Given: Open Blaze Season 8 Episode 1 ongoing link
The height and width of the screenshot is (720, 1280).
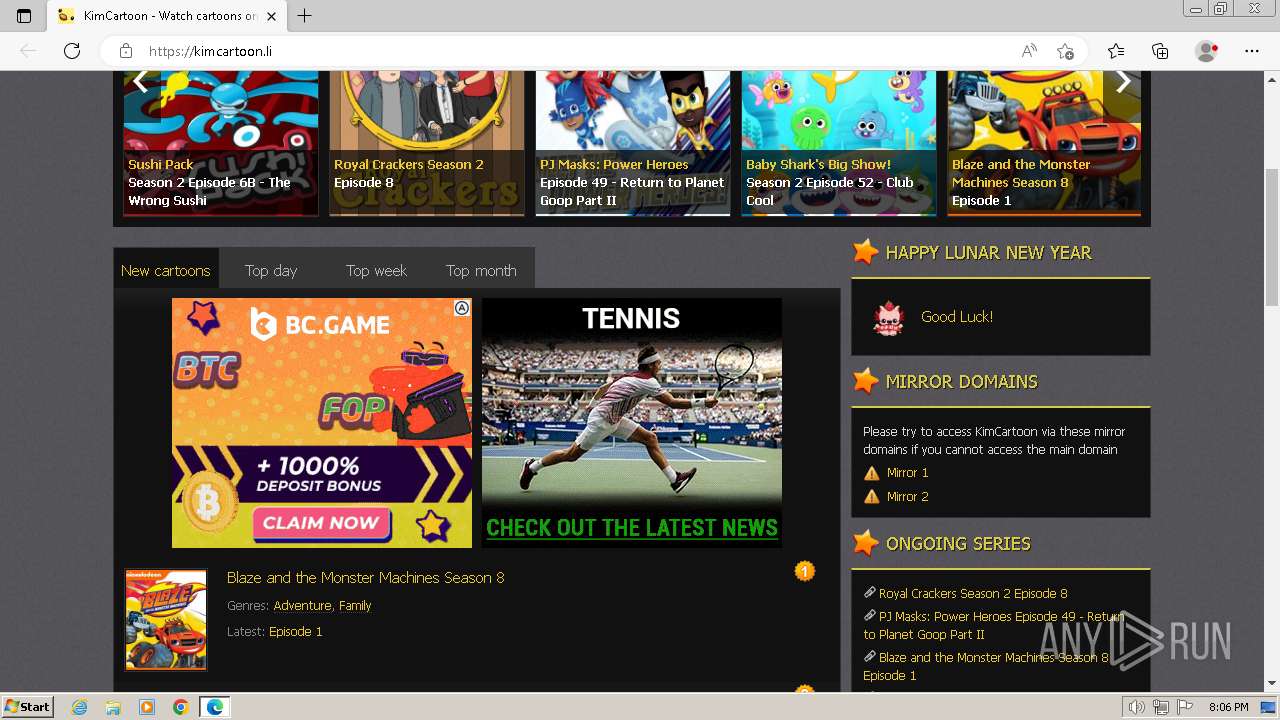Looking at the screenshot, I should tap(986, 666).
